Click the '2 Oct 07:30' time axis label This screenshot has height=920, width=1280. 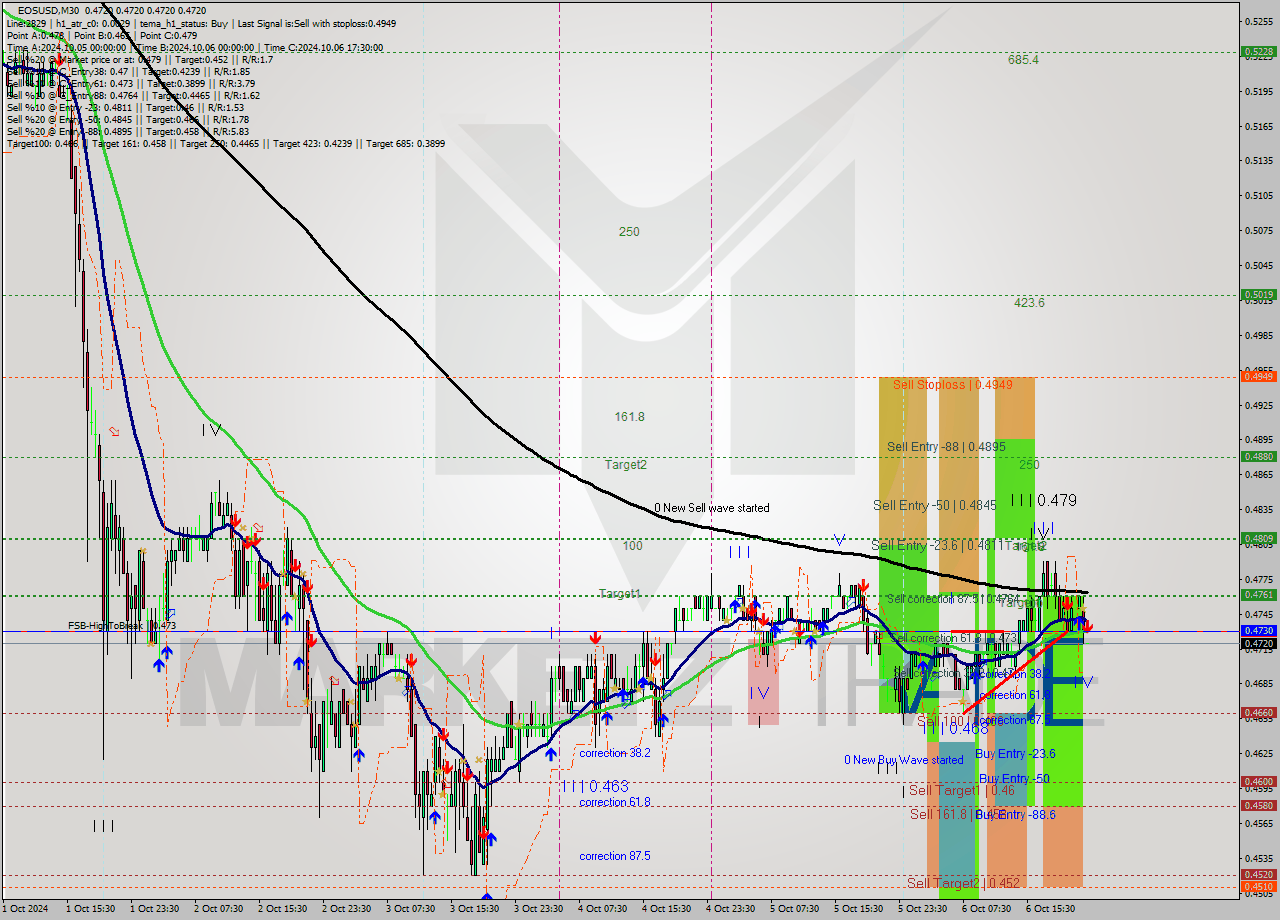pos(217,909)
